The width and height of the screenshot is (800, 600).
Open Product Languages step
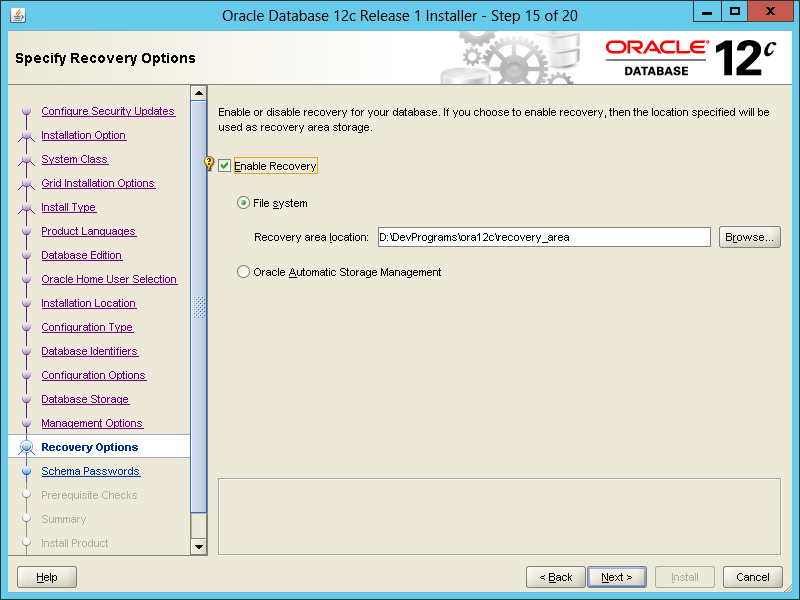(x=88, y=231)
